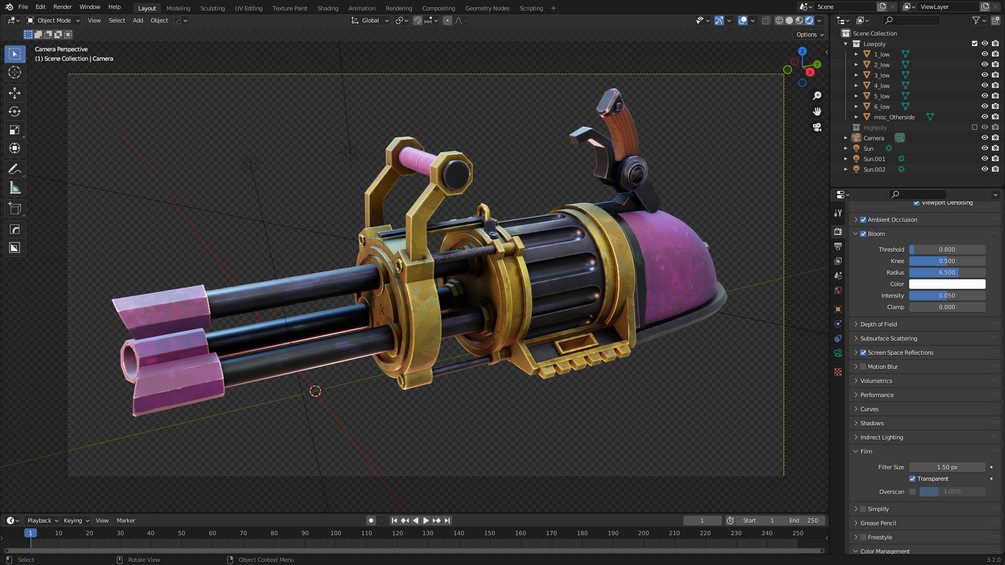Image resolution: width=1005 pixels, height=565 pixels.
Task: Disable the Bloom checkbox
Action: [x=863, y=234]
